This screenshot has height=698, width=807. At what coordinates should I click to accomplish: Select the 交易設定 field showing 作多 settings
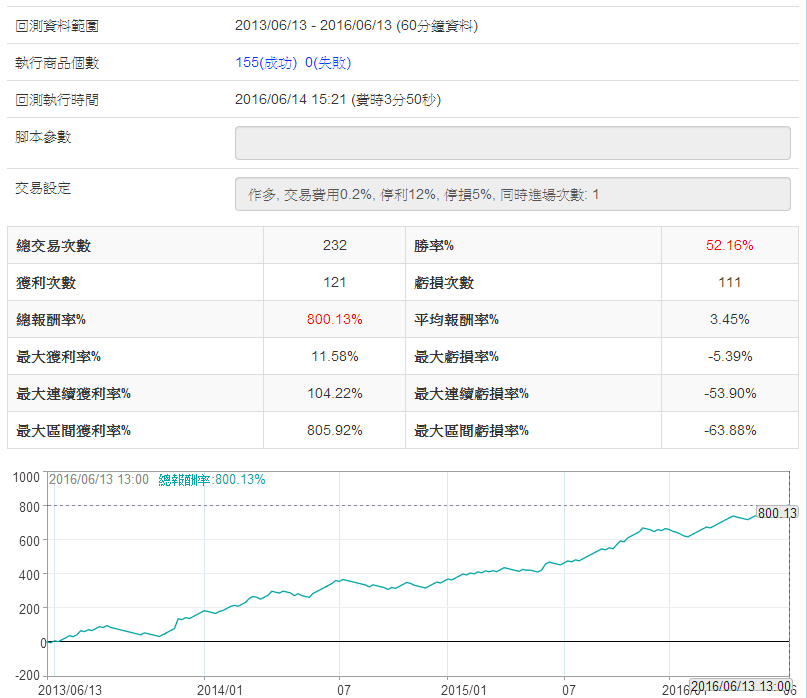tap(512, 194)
